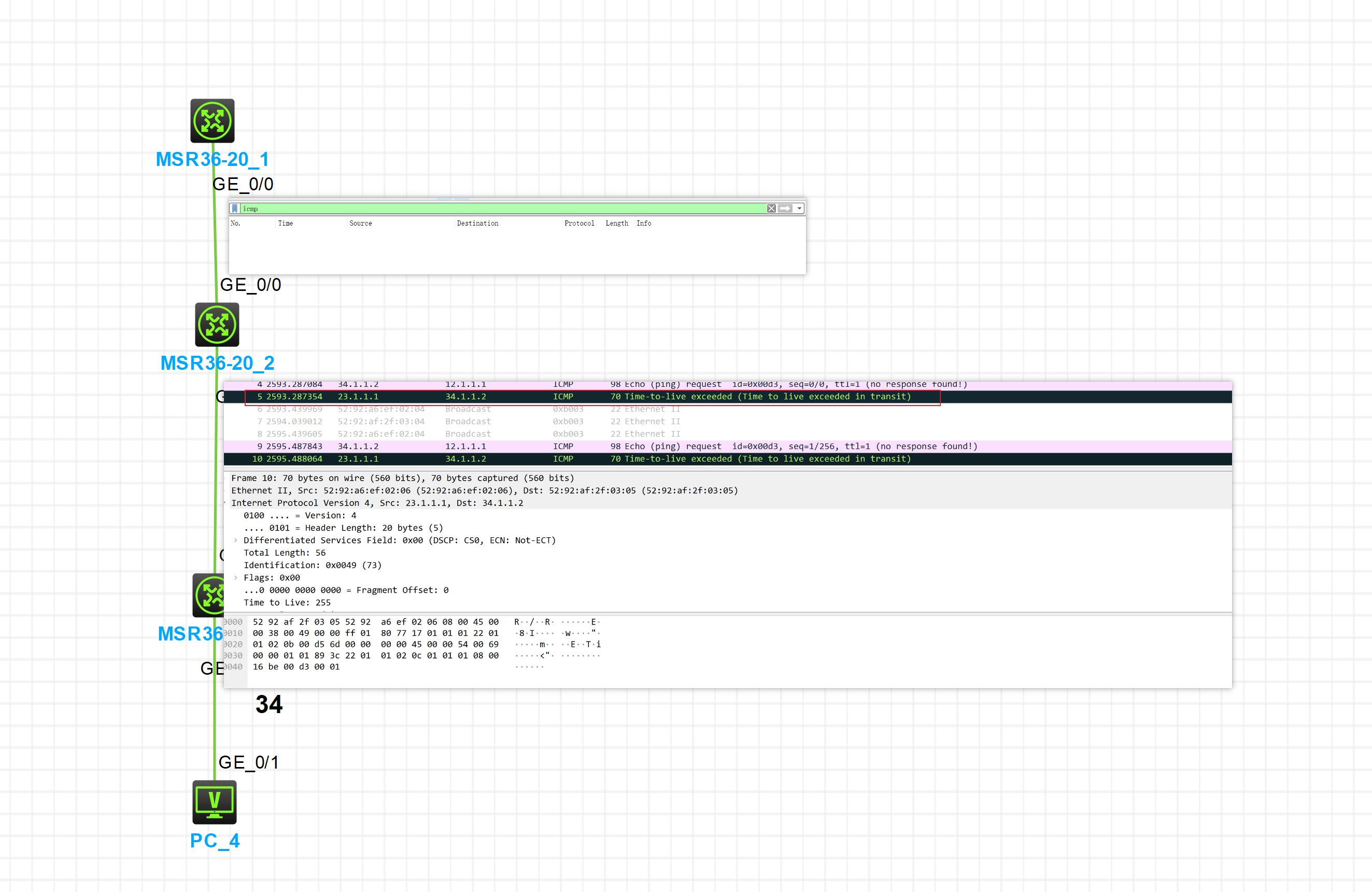Clear the icmp display filter
Screen dimensions: 1372x892
(x=771, y=208)
